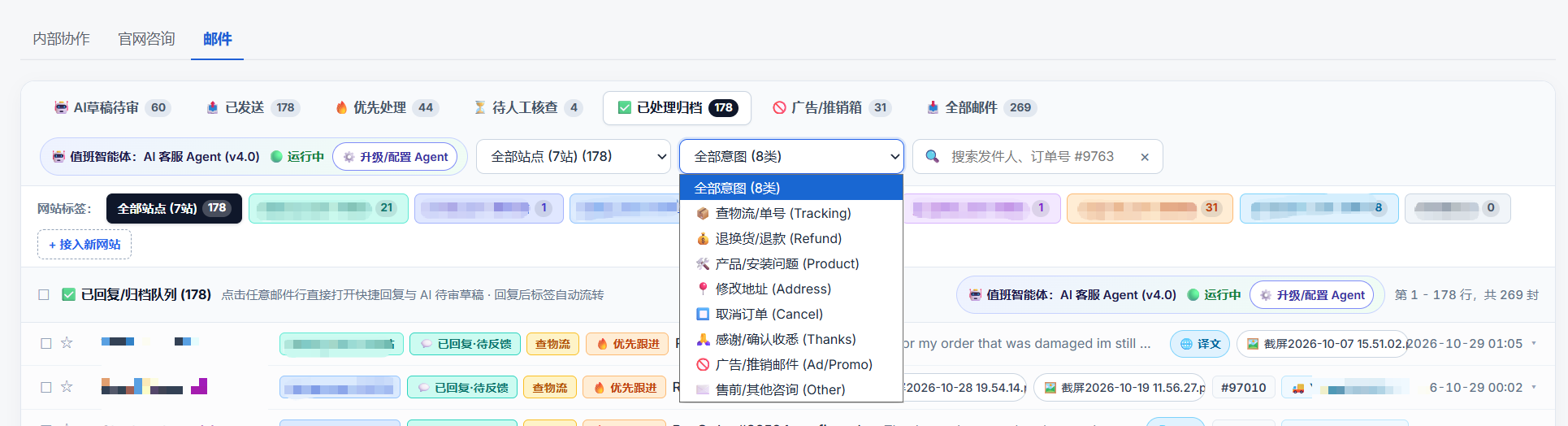The height and width of the screenshot is (426, 1568).
Task: Click the 译文 translate button
Action: pos(1200,344)
